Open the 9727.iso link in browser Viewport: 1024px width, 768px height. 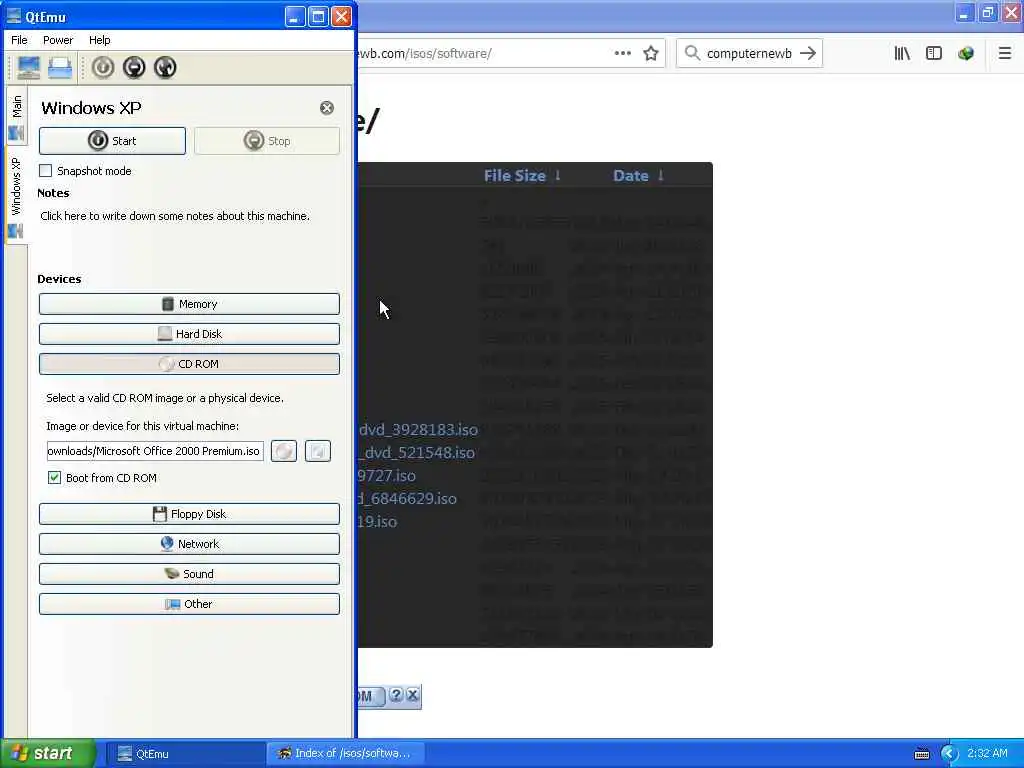point(387,476)
